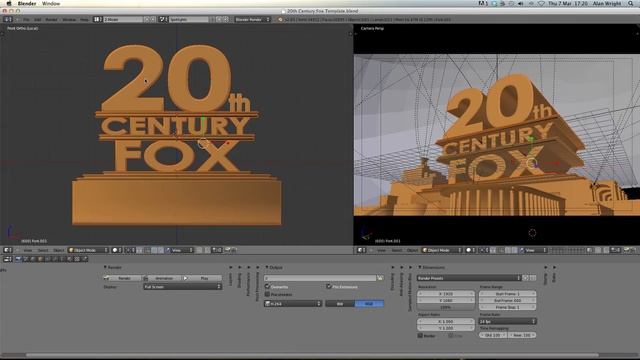Remove render preset with minus icon
This screenshot has width=640, height=360.
click(533, 278)
